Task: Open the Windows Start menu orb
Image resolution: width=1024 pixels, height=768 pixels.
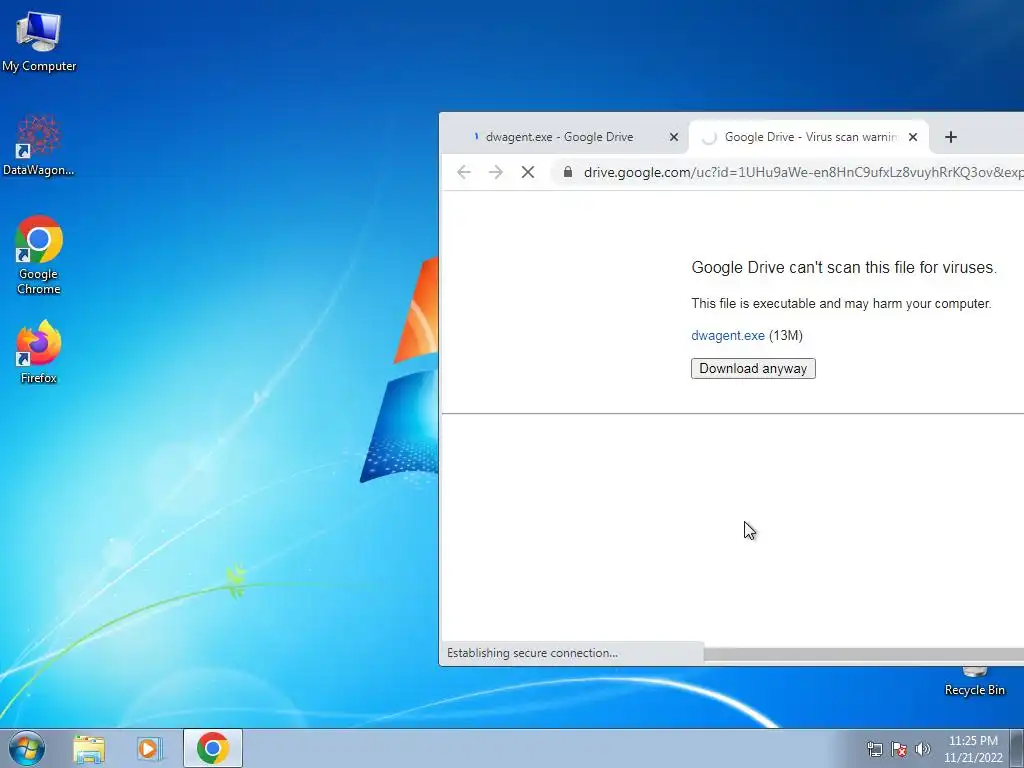Action: tap(27, 748)
